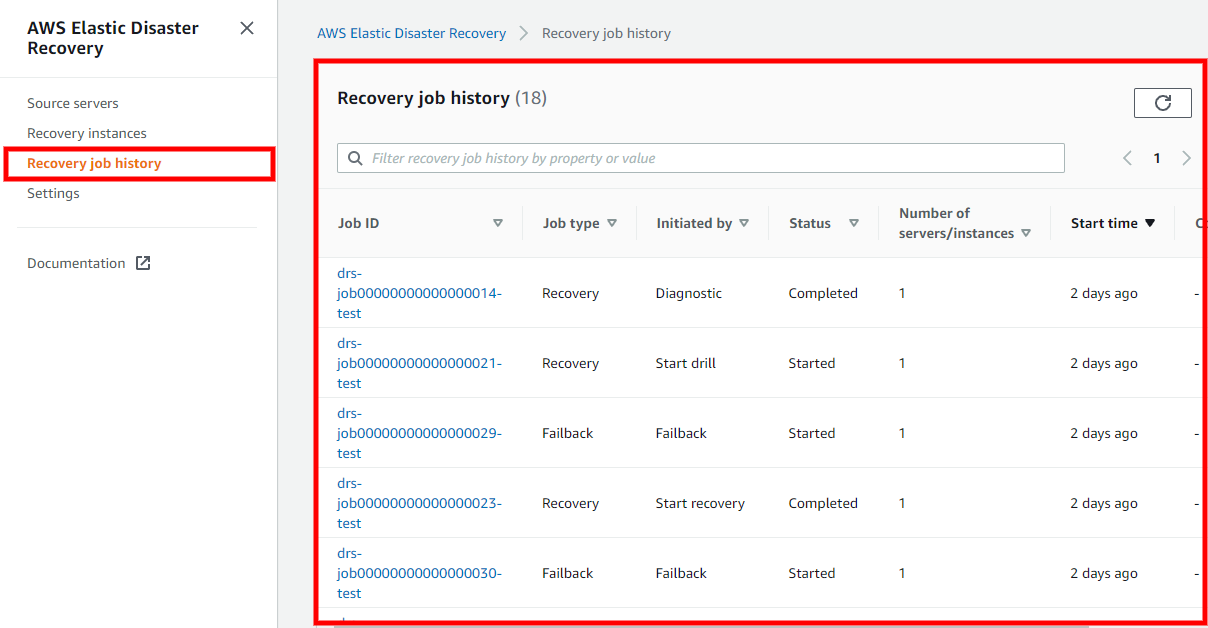The width and height of the screenshot is (1208, 628).
Task: Click '2 days ago' start time for job 21
Action: tap(1104, 363)
